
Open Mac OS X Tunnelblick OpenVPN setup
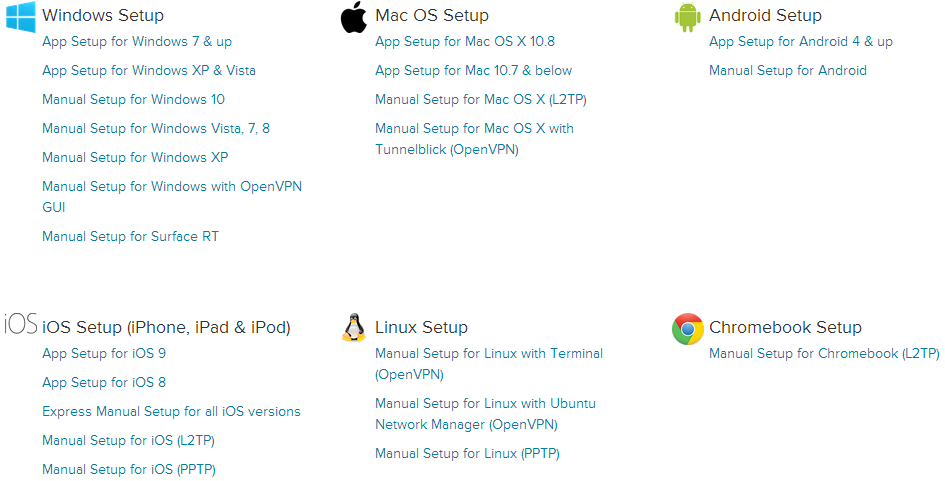[x=474, y=139]
